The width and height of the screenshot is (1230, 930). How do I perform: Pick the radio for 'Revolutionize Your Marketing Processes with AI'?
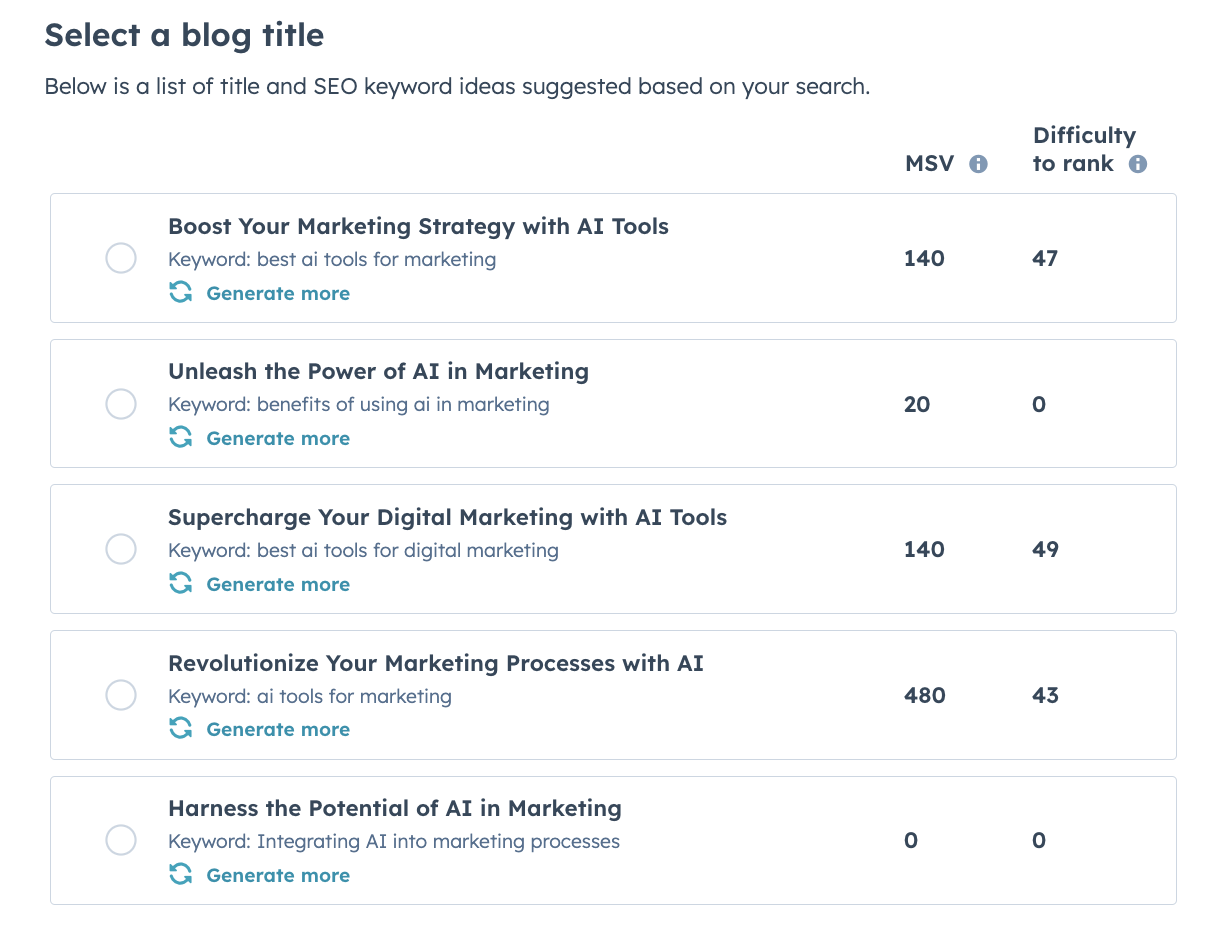click(x=121, y=694)
